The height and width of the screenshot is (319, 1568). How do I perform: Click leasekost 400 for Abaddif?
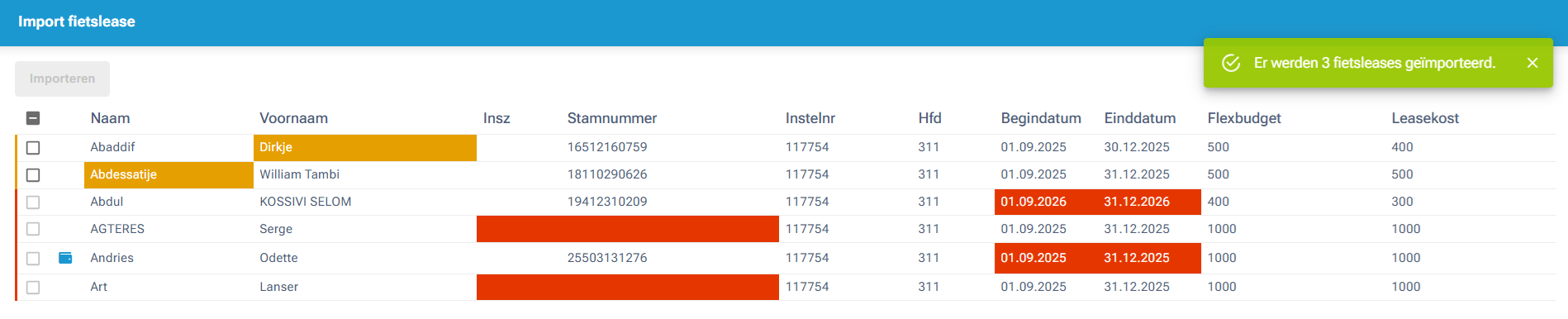click(1402, 147)
